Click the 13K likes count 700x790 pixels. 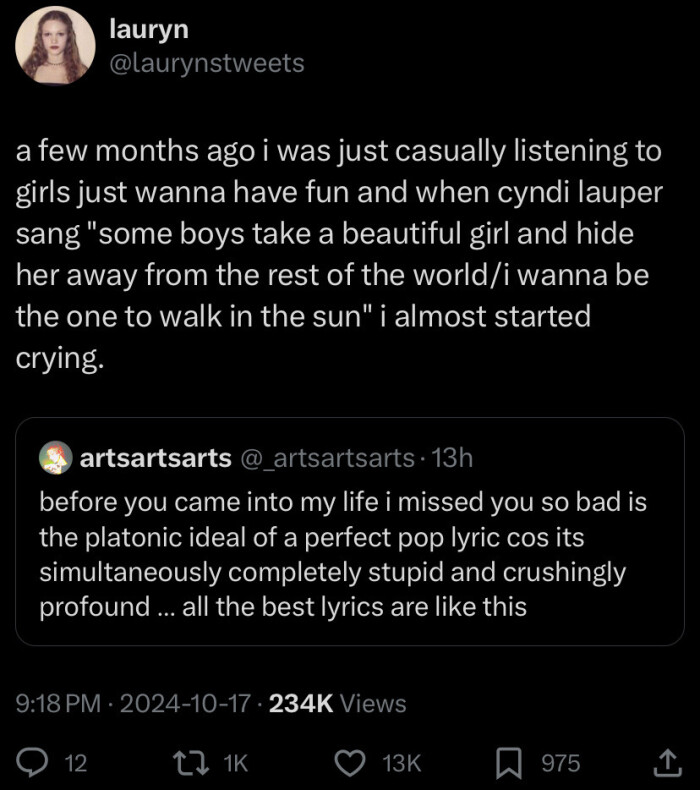tap(402, 763)
